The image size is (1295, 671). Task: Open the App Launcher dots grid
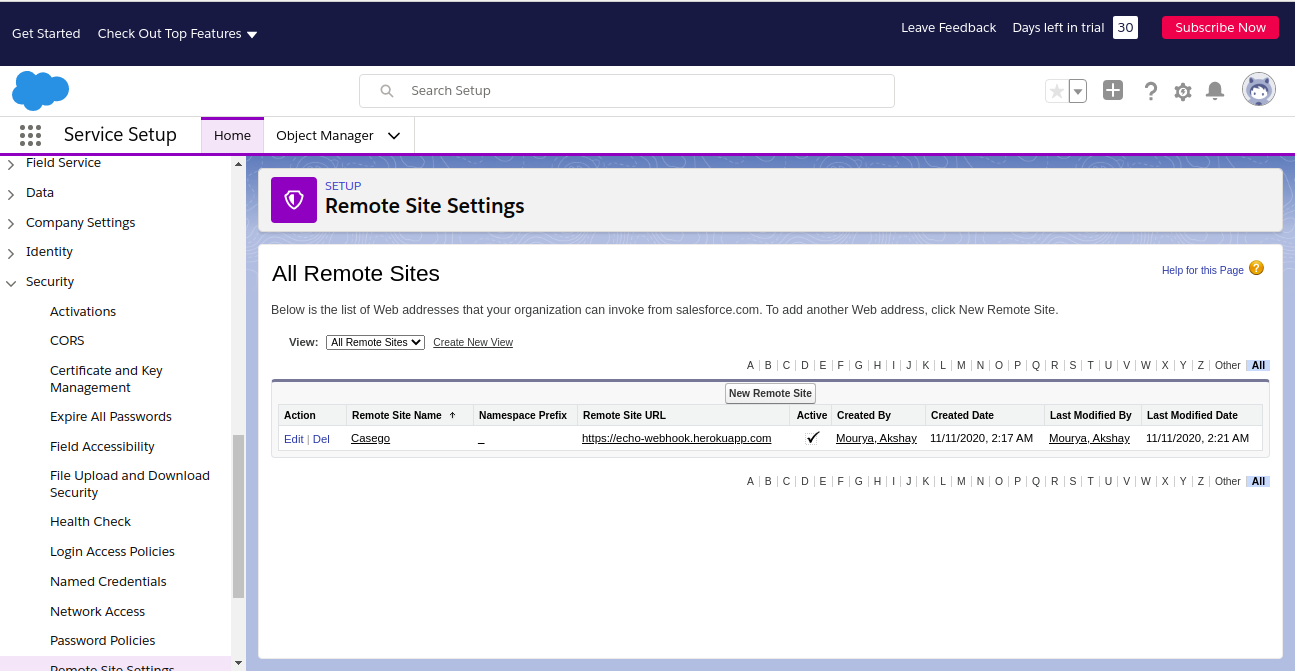click(30, 135)
